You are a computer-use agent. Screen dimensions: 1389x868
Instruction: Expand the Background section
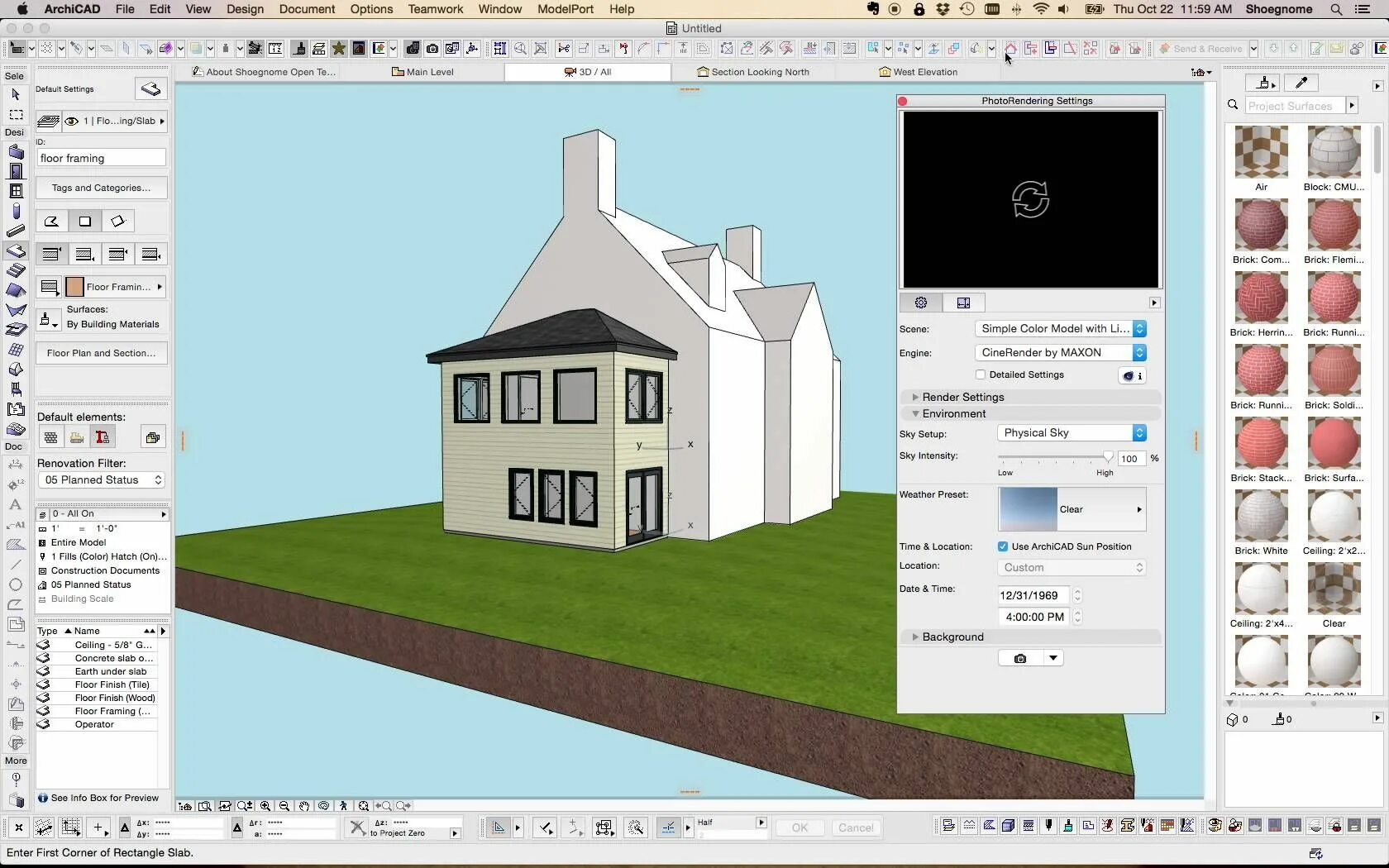click(x=915, y=637)
